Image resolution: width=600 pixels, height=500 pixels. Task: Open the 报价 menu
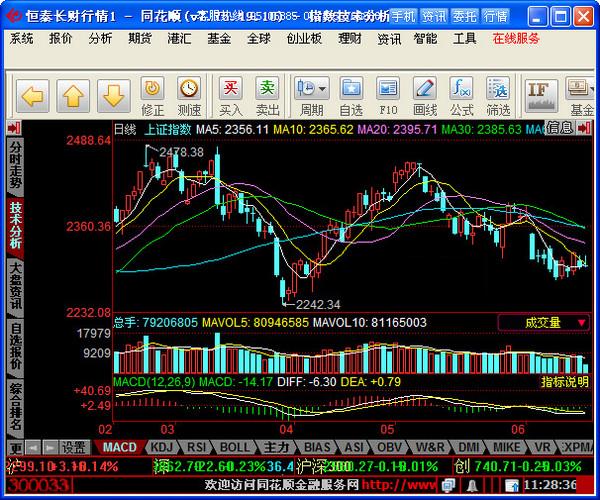click(61, 39)
